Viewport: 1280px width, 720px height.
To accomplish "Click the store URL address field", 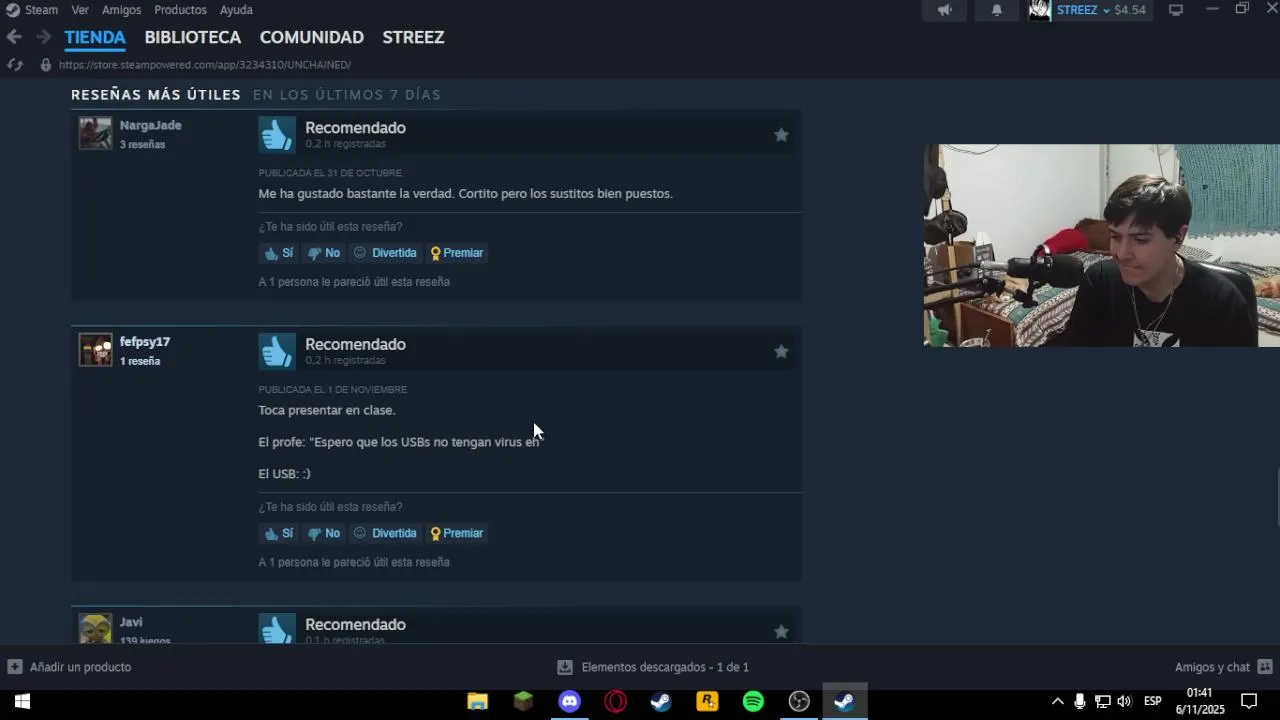I will tap(205, 64).
